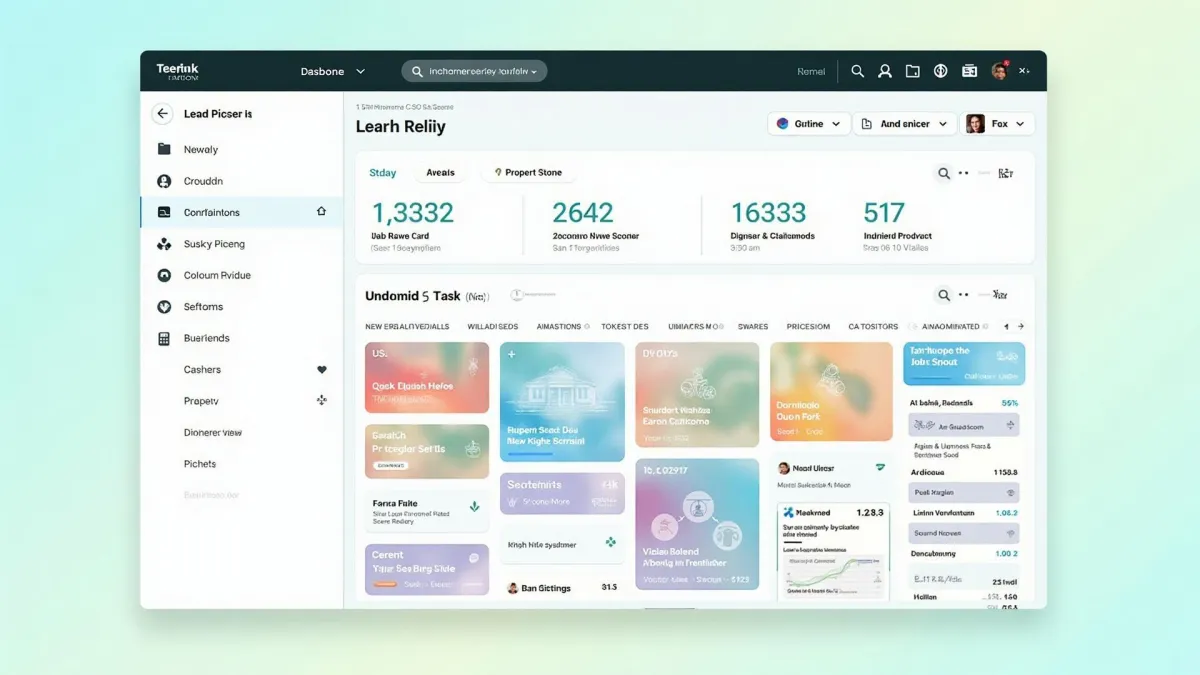The height and width of the screenshot is (675, 1200).
Task: Click the globe icon in the top bar
Action: pyautogui.click(x=941, y=71)
